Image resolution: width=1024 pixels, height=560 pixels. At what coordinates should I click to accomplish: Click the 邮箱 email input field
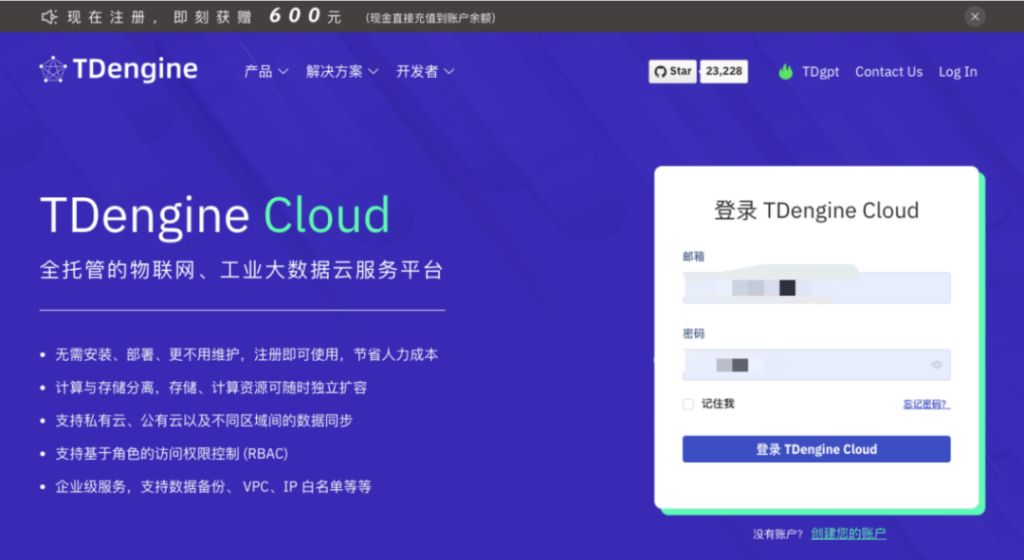point(816,287)
